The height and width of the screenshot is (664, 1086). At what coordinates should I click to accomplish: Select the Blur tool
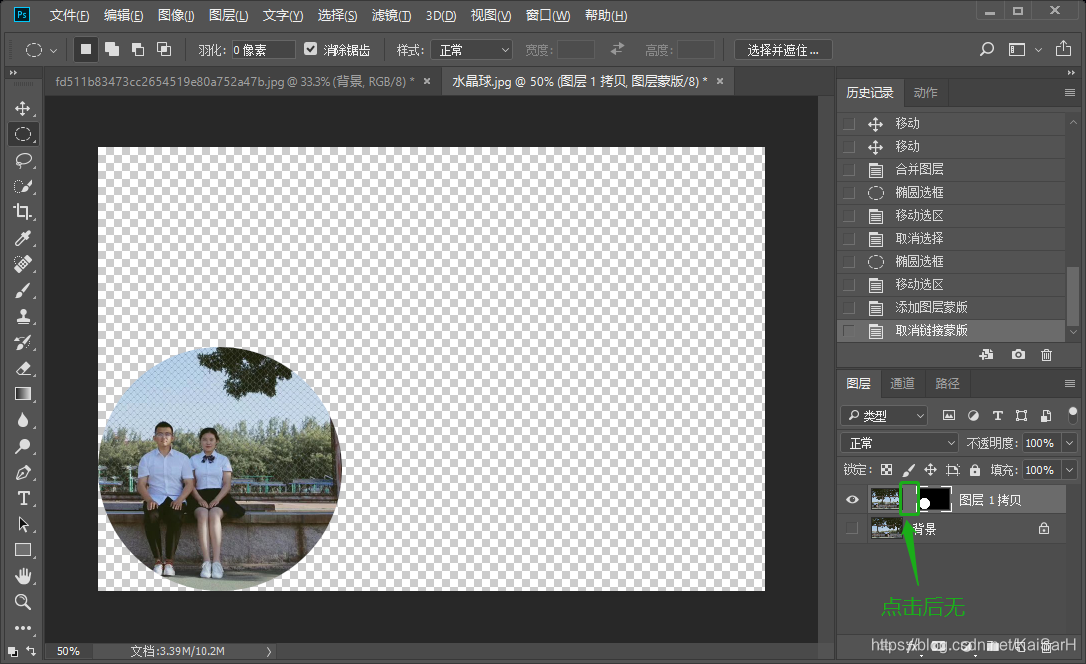tap(23, 420)
